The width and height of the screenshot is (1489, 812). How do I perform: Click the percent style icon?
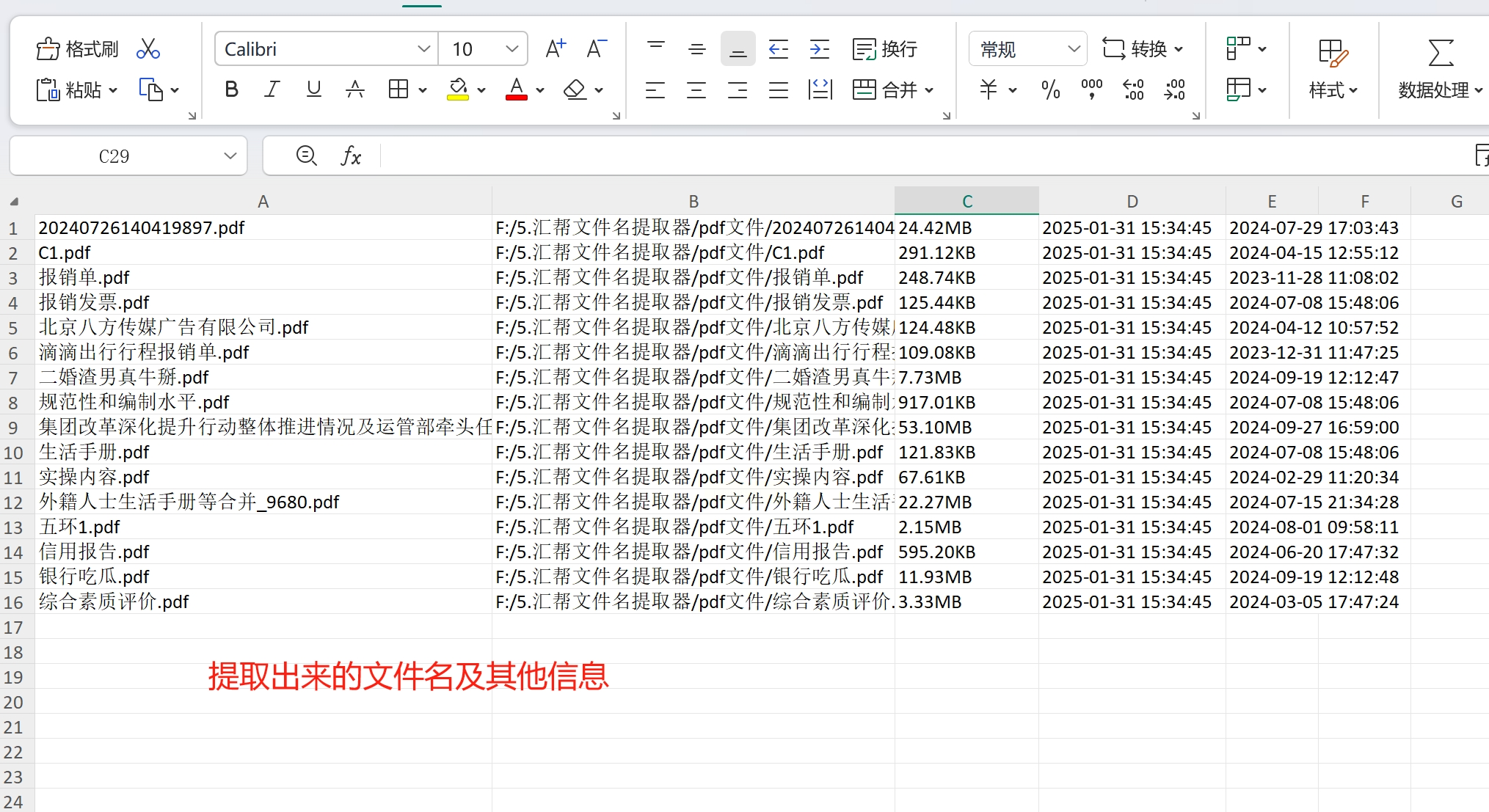(x=1050, y=89)
